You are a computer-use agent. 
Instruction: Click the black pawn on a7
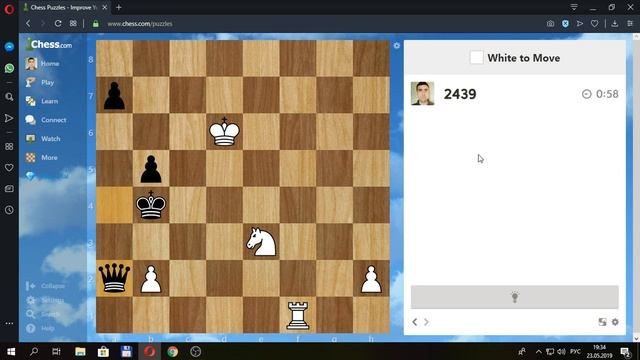[x=114, y=96]
